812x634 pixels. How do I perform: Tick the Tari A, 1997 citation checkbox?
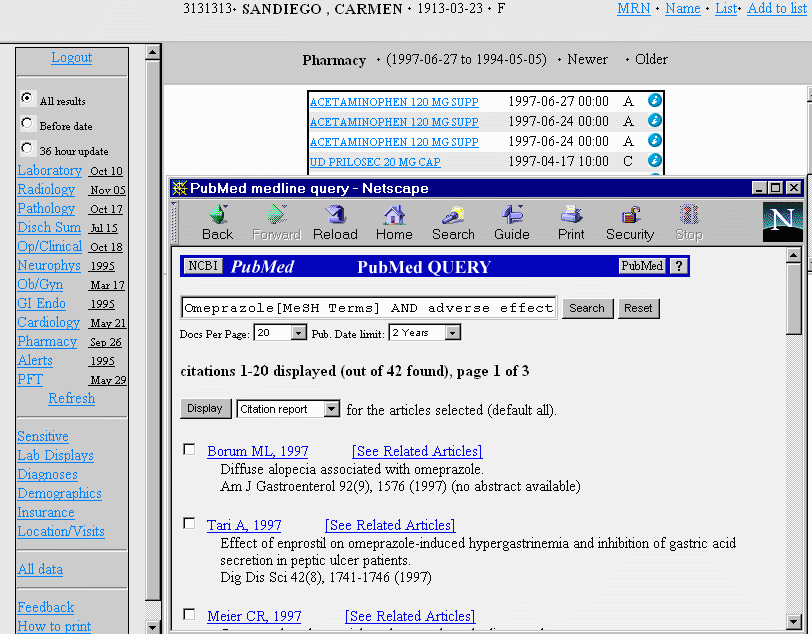click(190, 524)
